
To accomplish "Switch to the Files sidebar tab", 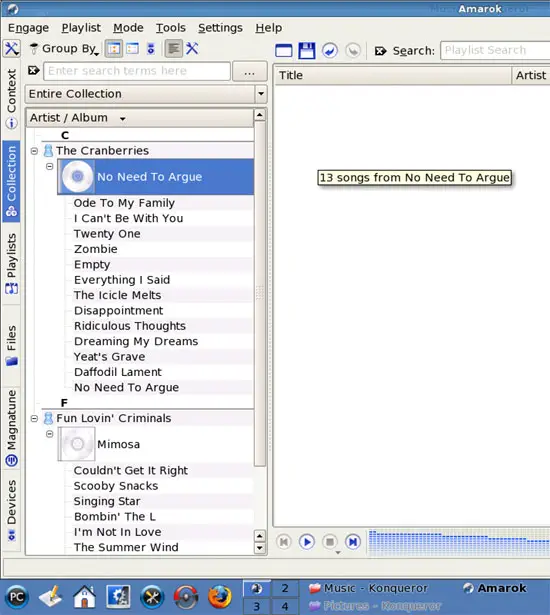I will point(11,345).
